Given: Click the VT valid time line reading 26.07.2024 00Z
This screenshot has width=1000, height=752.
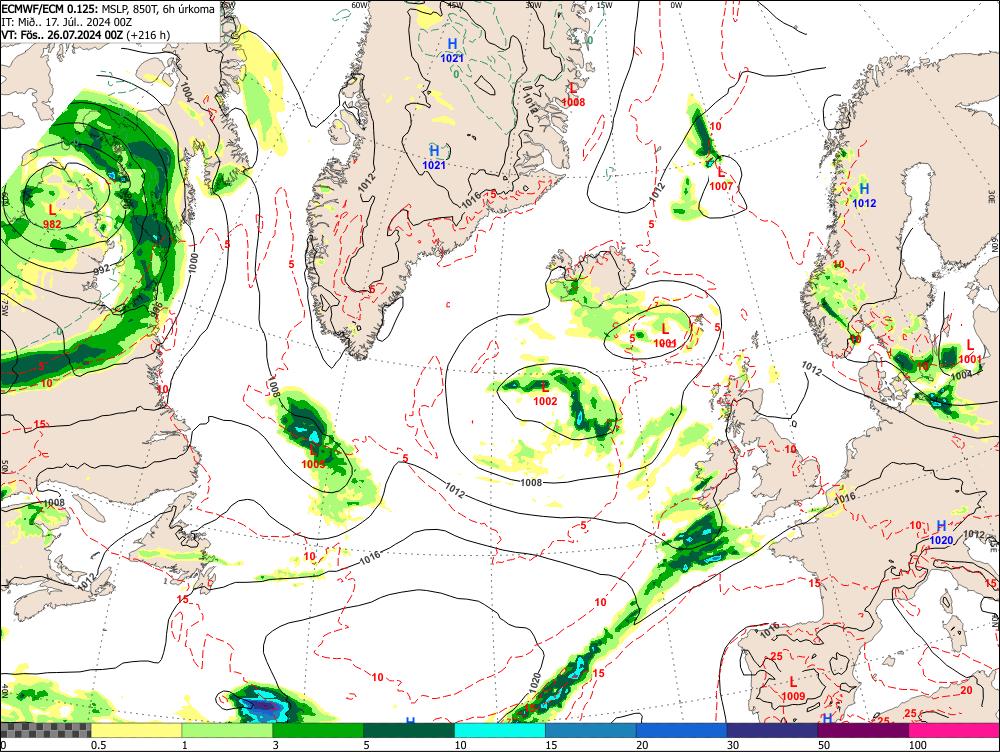Looking at the screenshot, I should 85,34.
